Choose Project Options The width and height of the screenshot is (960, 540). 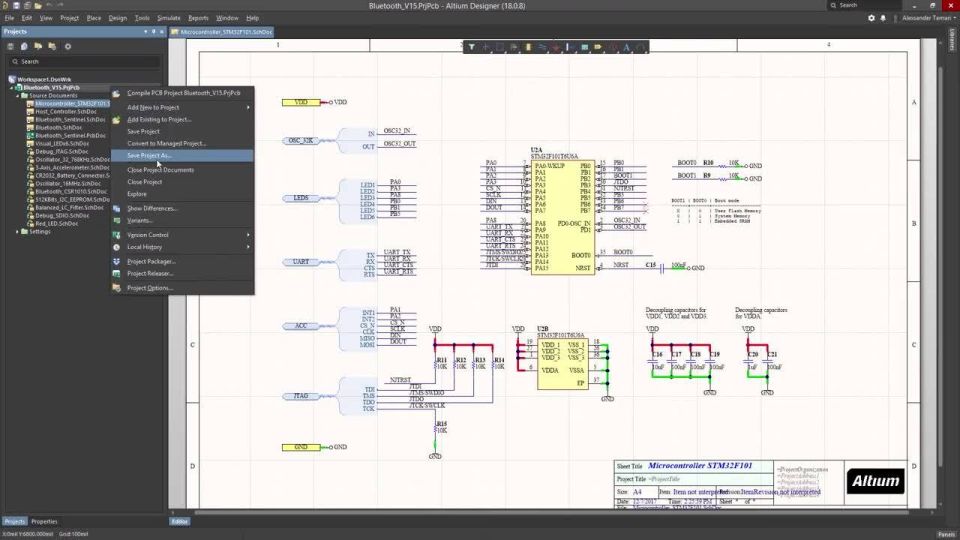pyautogui.click(x=182, y=288)
